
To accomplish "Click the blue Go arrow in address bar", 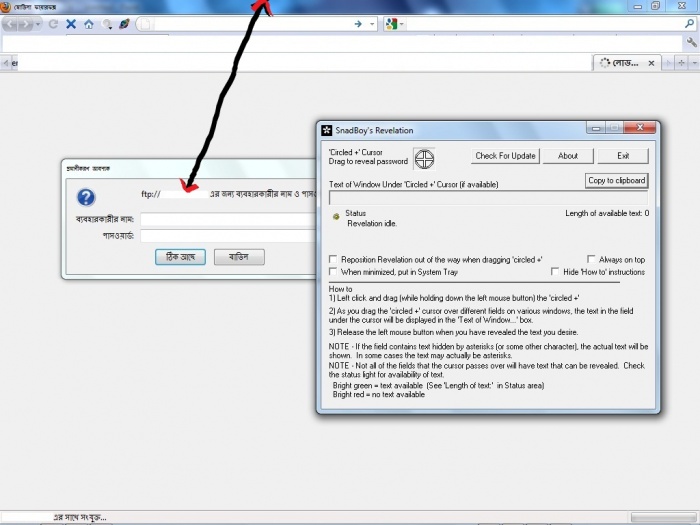I will 358,24.
